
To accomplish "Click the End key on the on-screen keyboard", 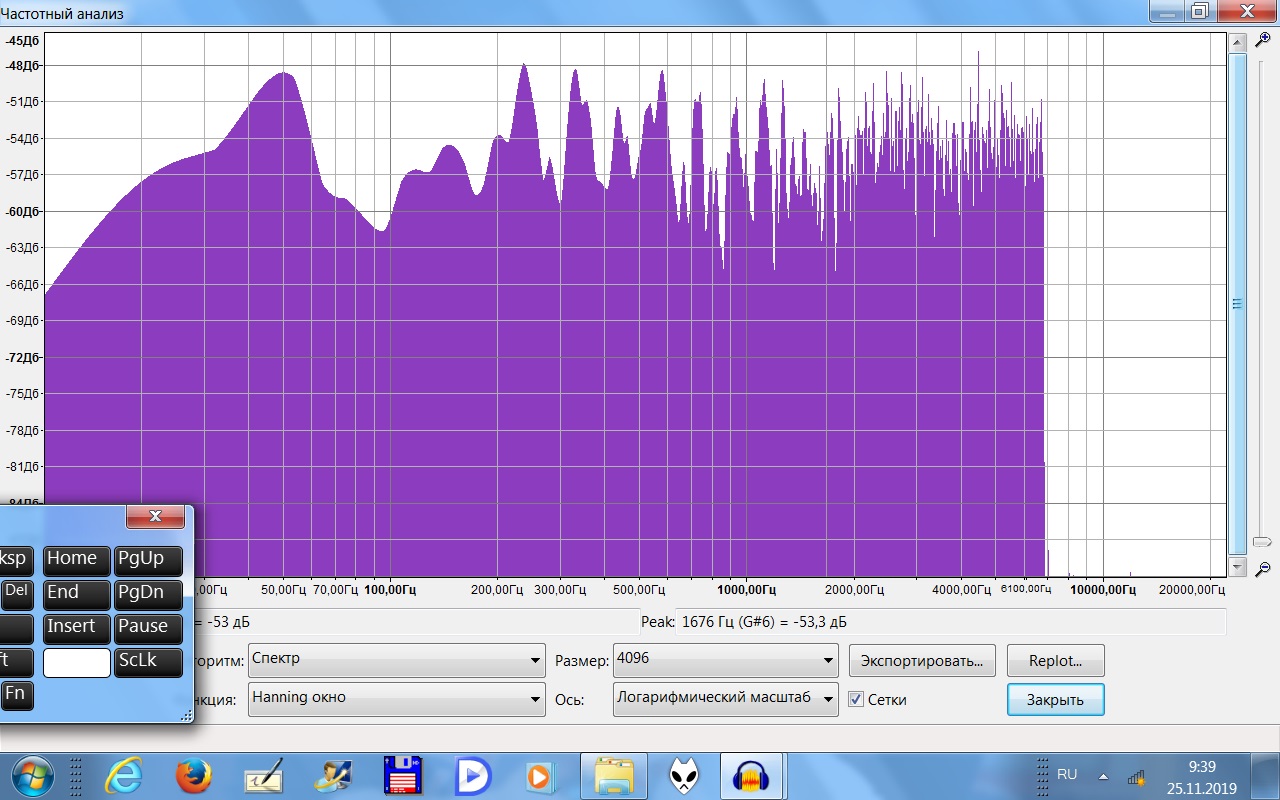I will click(x=76, y=594).
